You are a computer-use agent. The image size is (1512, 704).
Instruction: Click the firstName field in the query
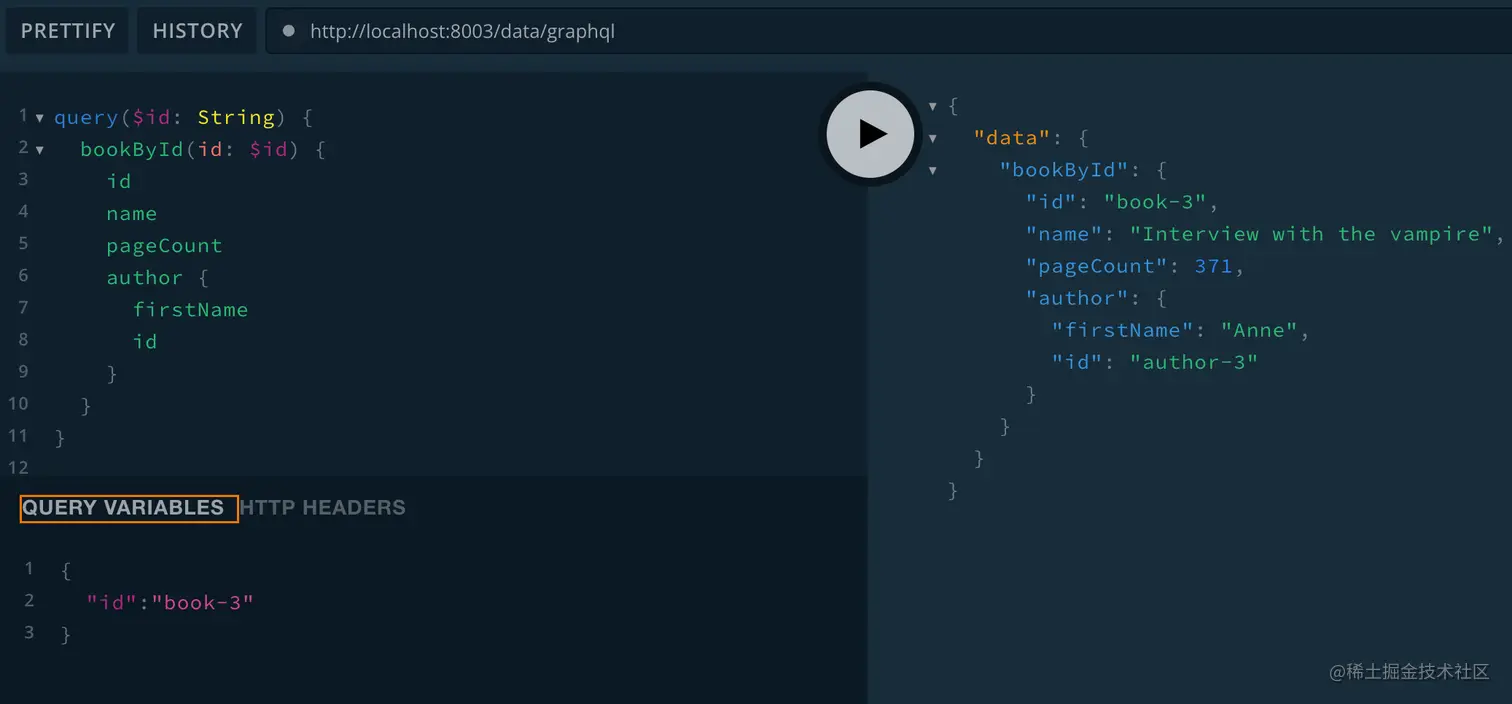coord(190,310)
